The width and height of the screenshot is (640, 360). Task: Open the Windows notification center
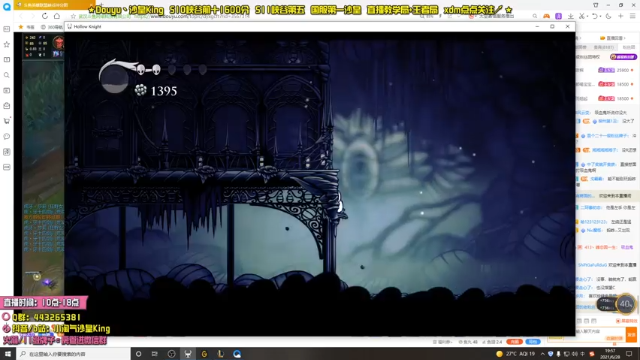click(629, 354)
